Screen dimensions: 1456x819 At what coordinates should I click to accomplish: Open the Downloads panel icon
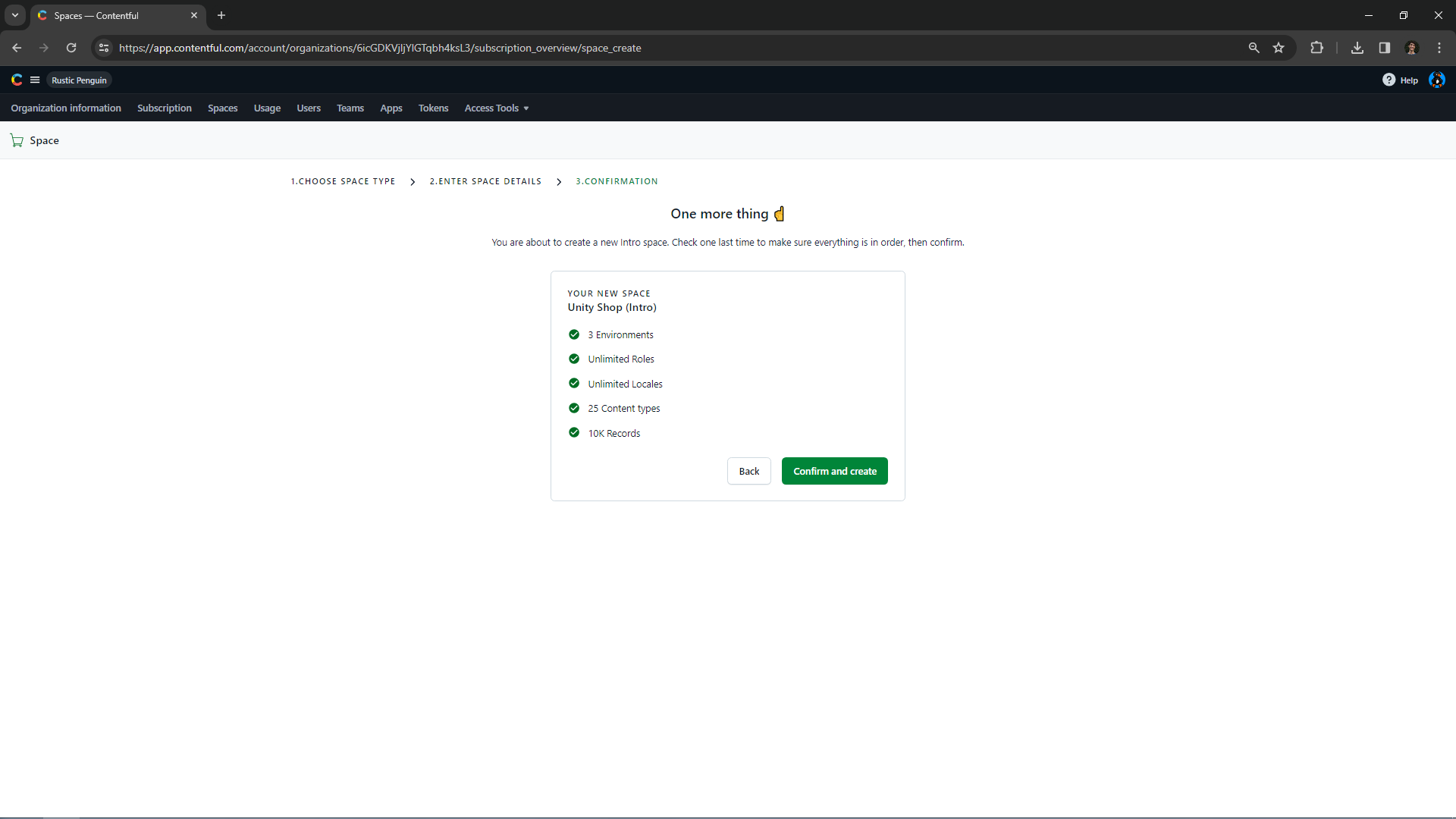(1357, 47)
